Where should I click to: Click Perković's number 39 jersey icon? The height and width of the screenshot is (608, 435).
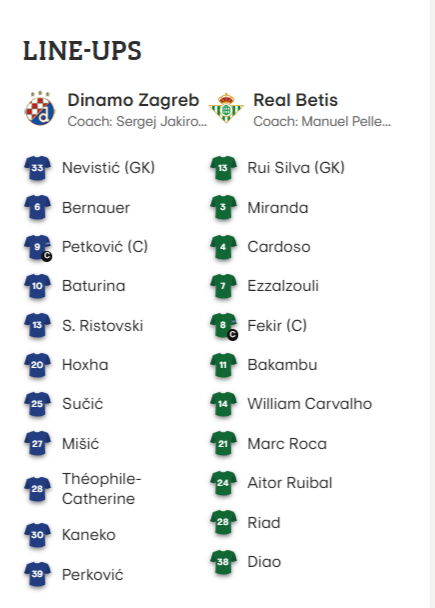click(x=37, y=574)
